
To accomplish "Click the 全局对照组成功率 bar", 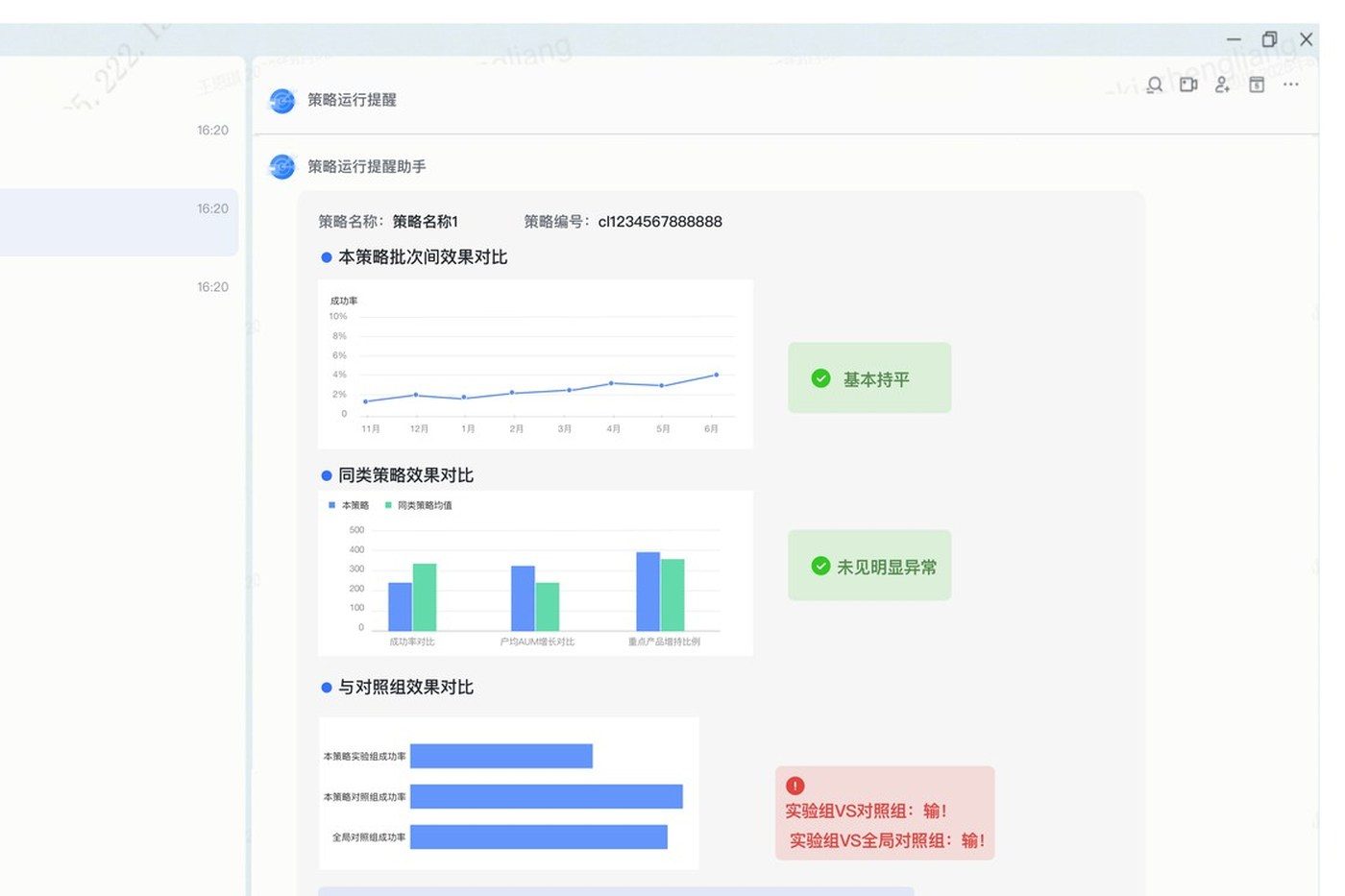I will pyautogui.click(x=539, y=836).
